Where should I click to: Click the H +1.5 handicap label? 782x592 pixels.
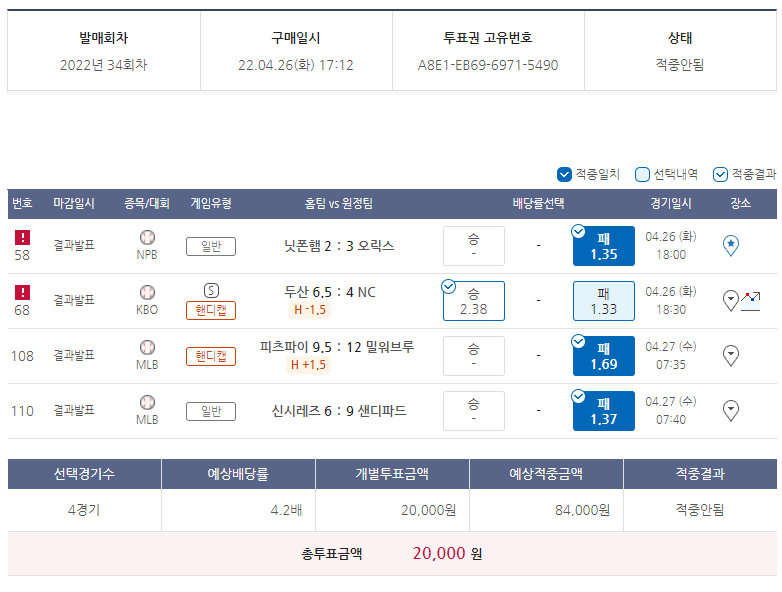[x=308, y=365]
